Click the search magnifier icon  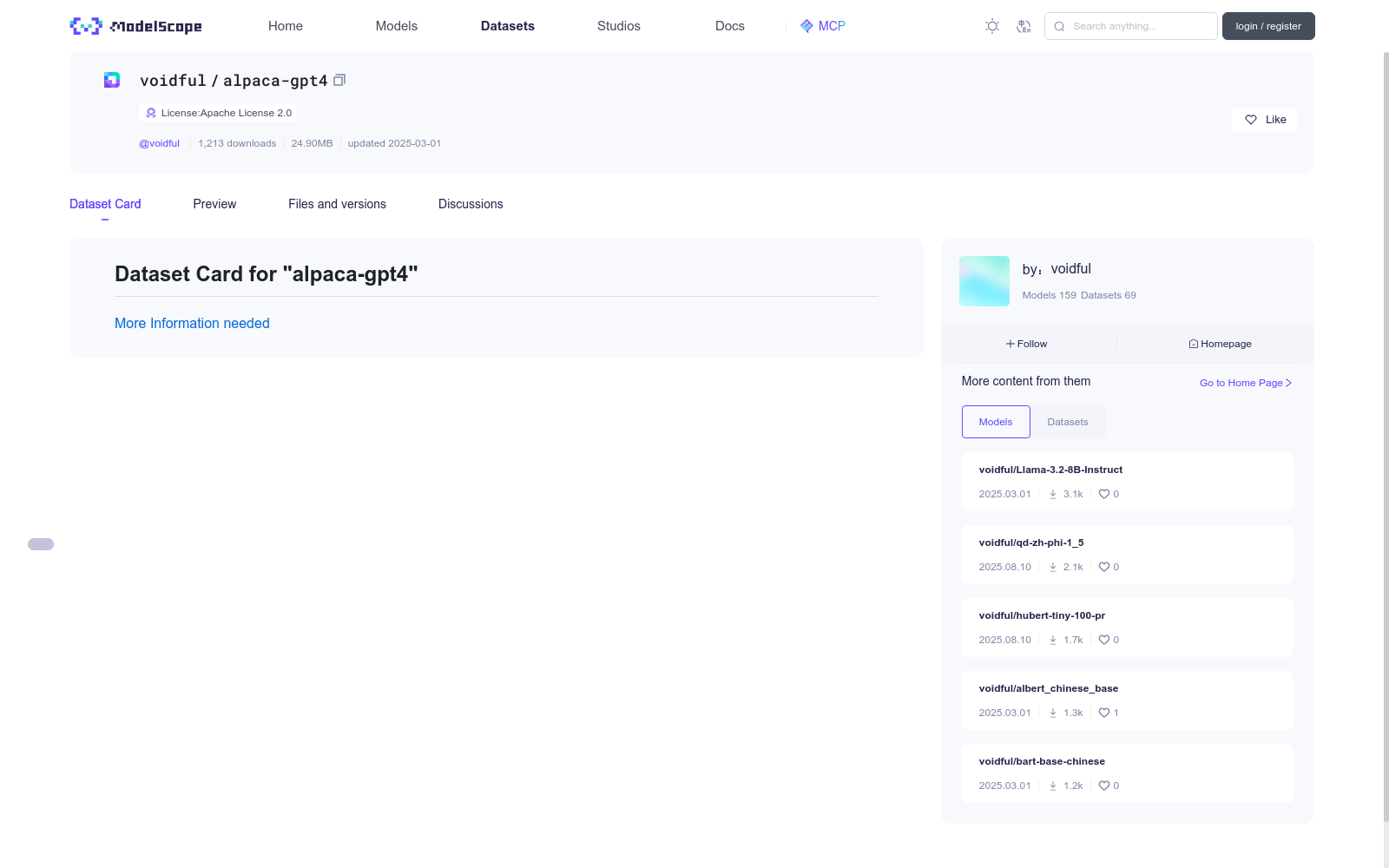click(x=1059, y=26)
